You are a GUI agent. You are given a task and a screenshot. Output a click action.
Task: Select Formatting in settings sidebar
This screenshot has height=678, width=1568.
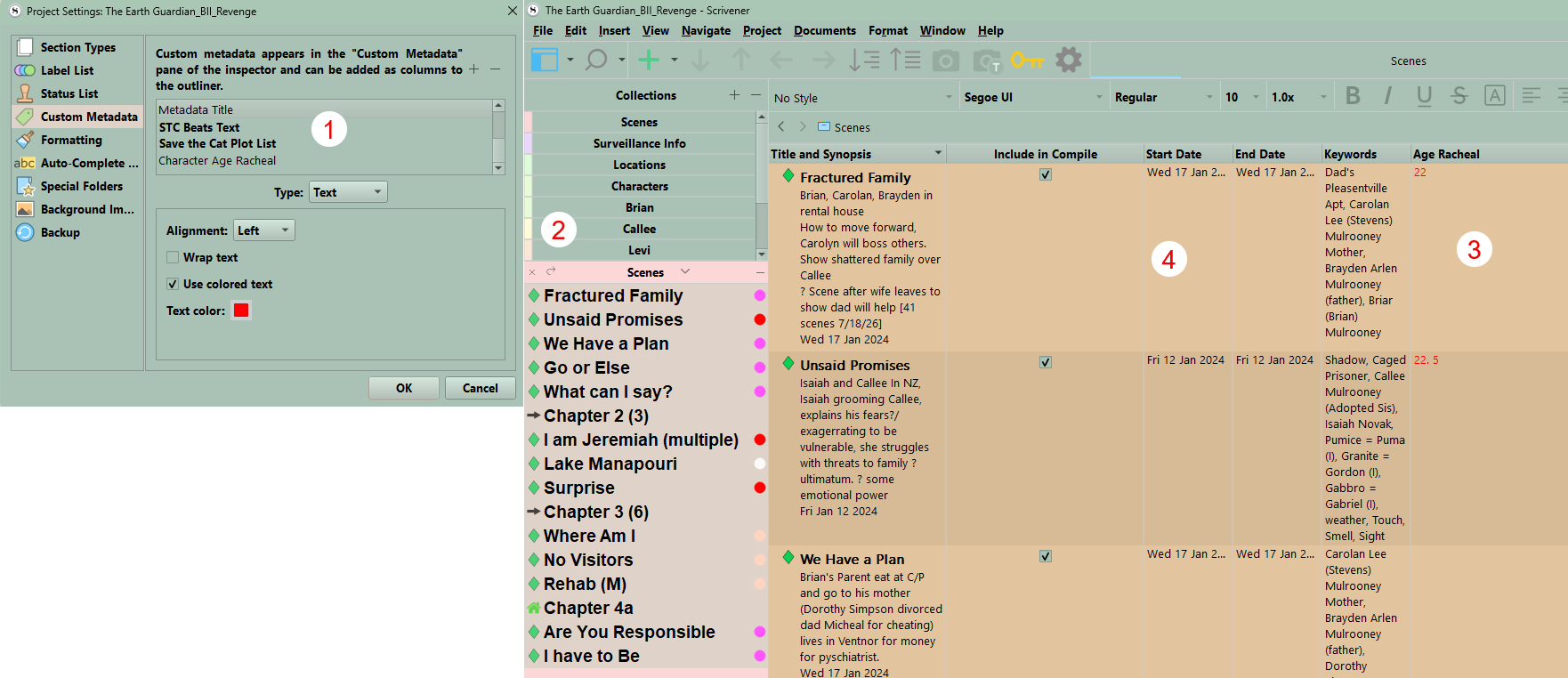point(77,140)
